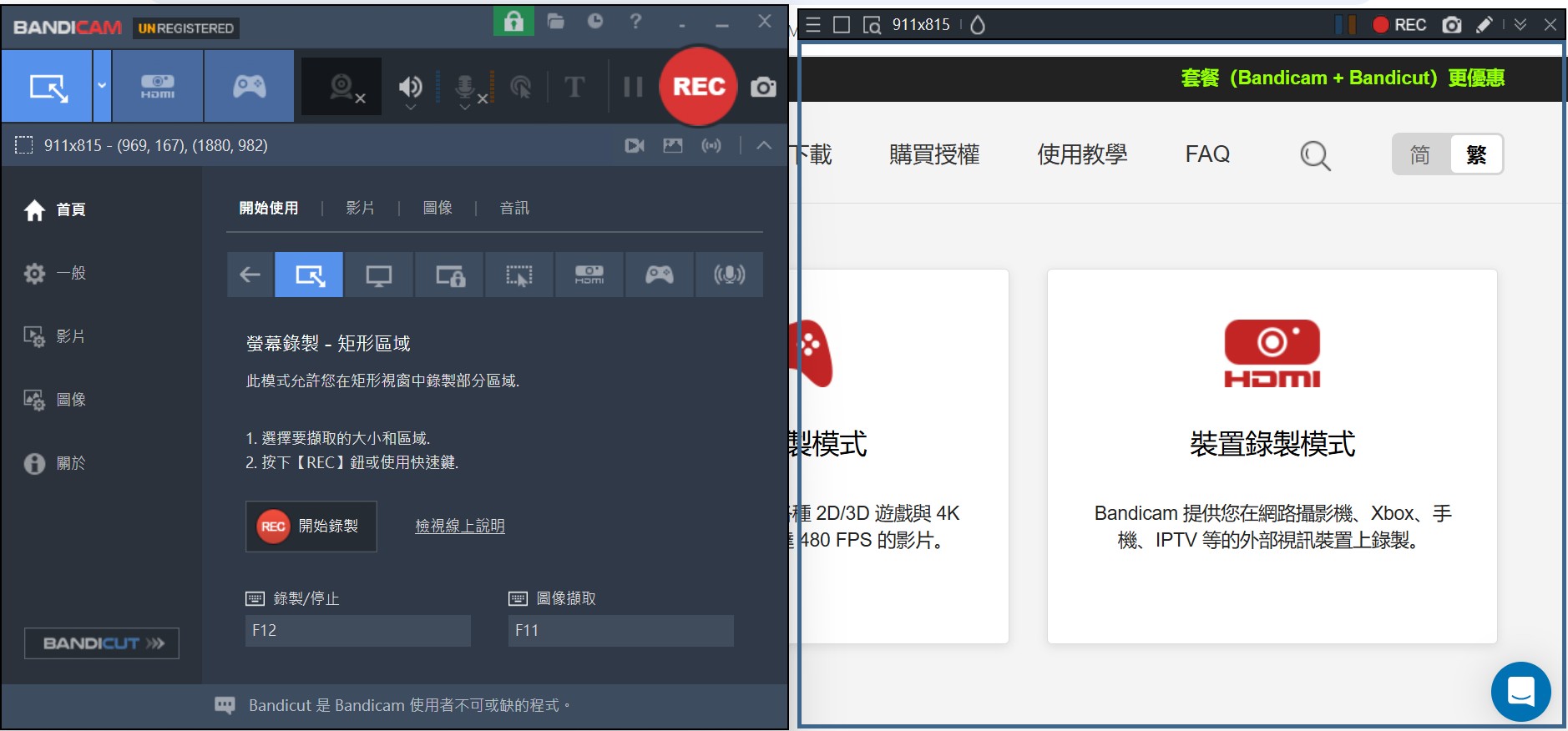Screen dimensions: 1568x731
Task: Open scheduled recording clock icon
Action: pos(595,21)
